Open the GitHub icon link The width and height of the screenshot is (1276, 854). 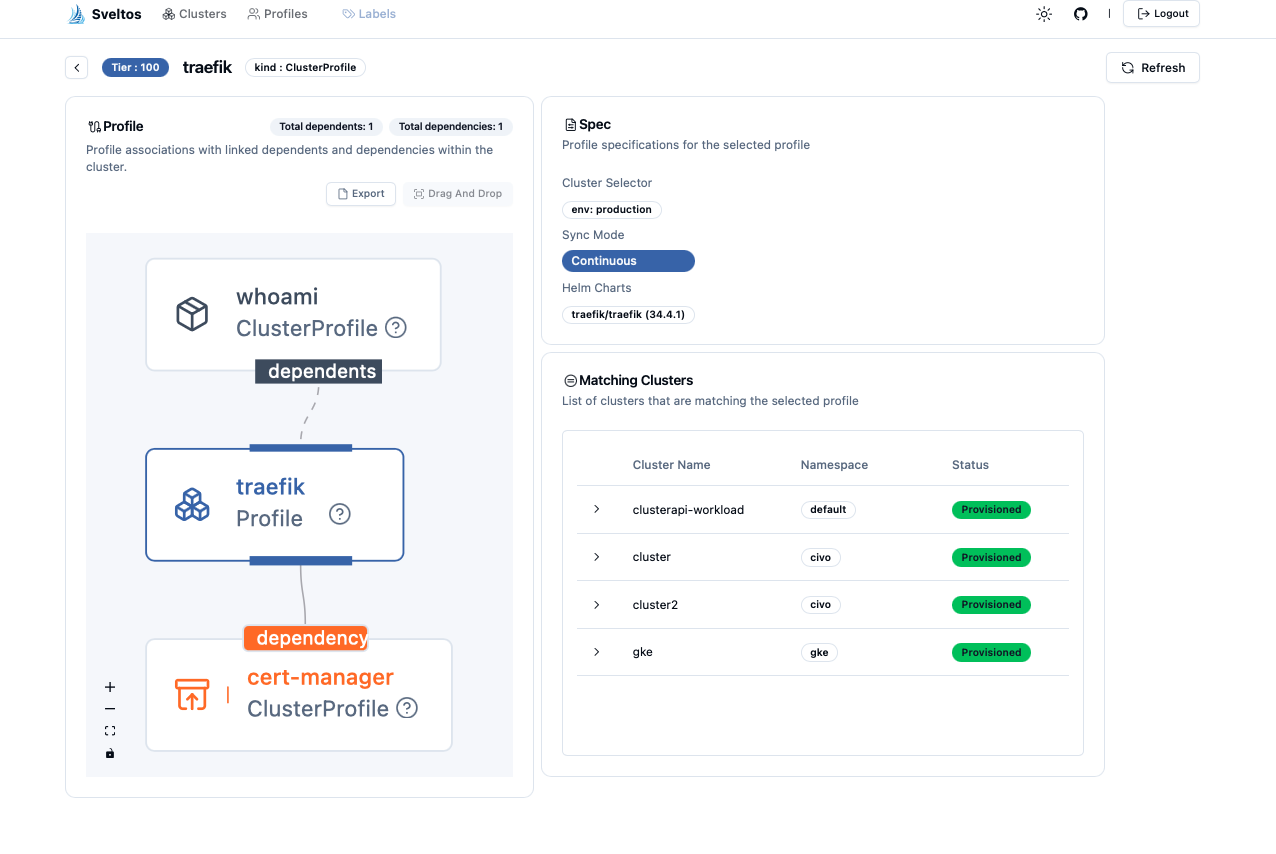[1080, 14]
